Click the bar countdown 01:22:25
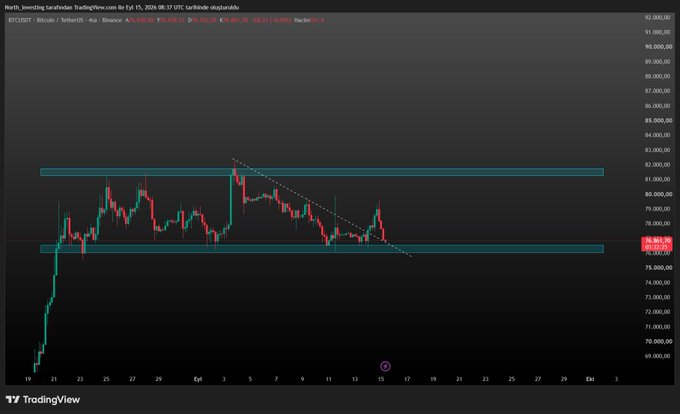 (x=657, y=247)
